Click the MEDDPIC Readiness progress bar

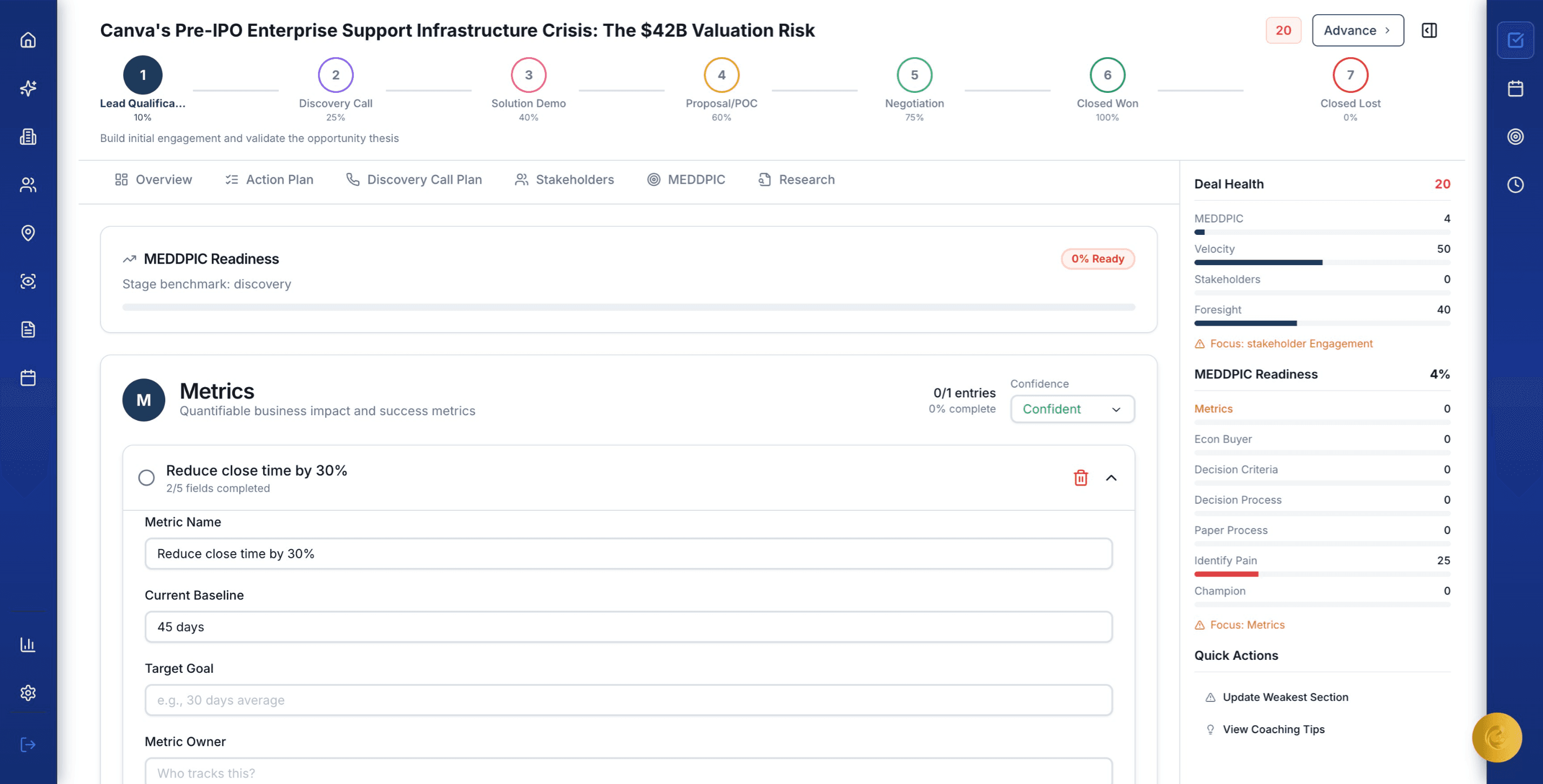point(628,307)
